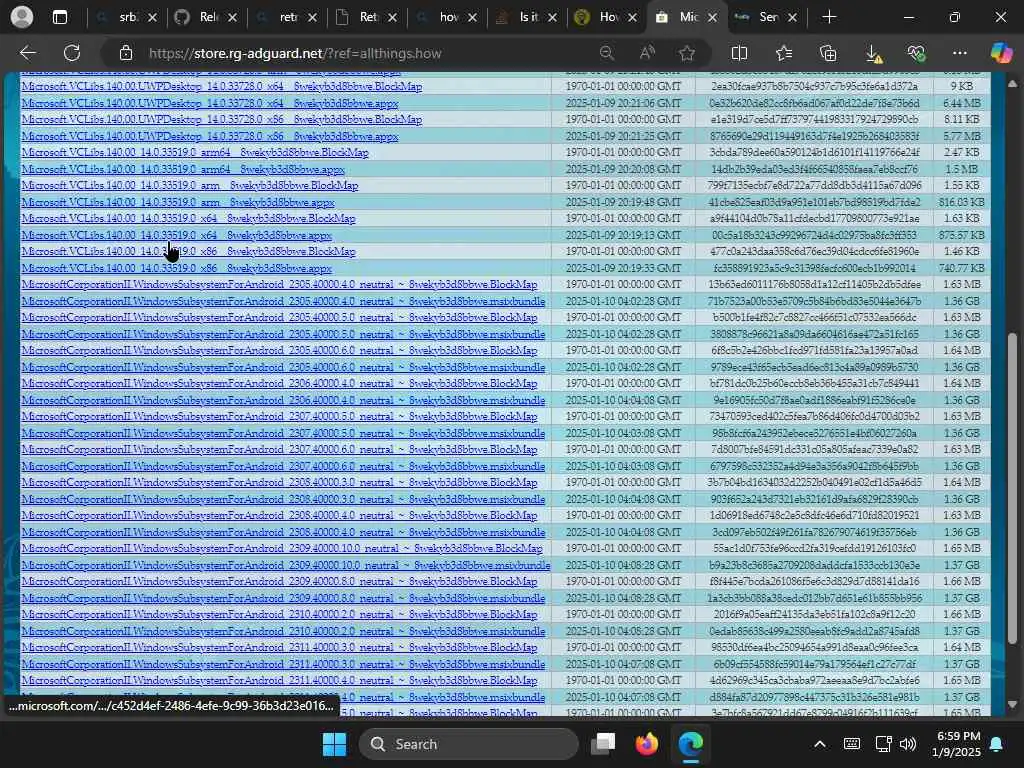
Task: Switch to the GitHub 'Rel' tab
Action: coord(207,18)
